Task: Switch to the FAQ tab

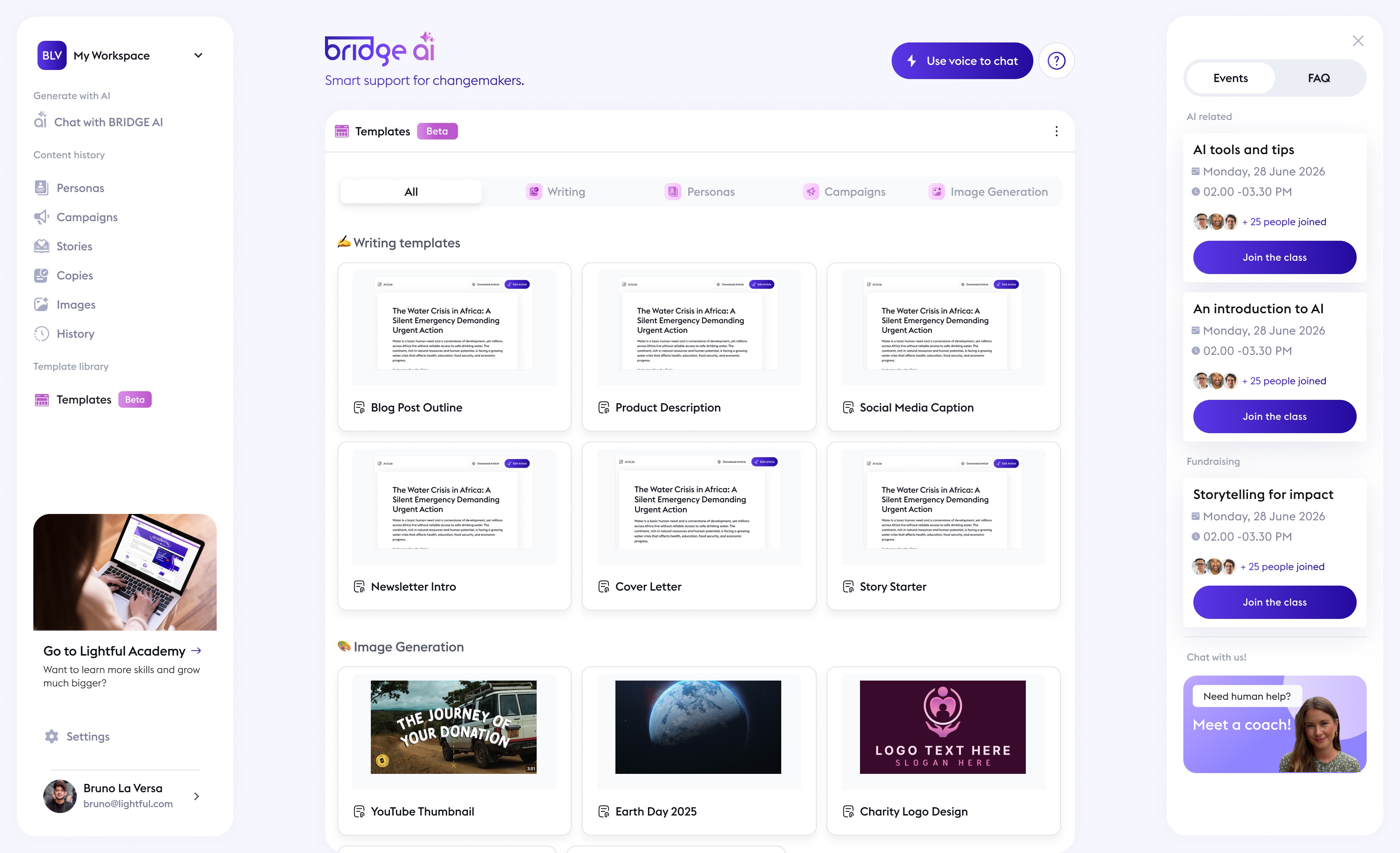Action: pos(1318,78)
